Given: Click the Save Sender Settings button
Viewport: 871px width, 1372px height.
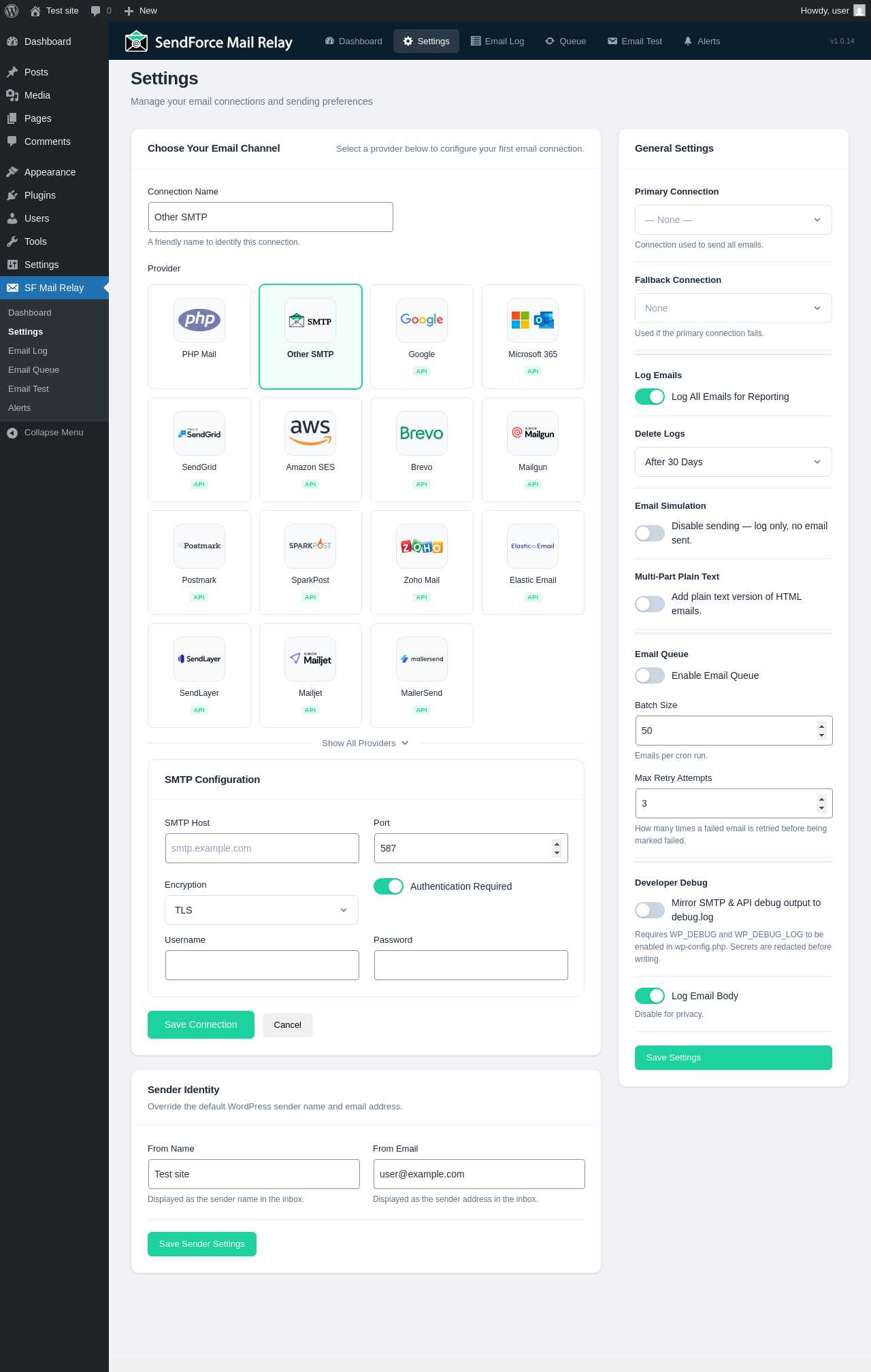Looking at the screenshot, I should pos(202,1244).
